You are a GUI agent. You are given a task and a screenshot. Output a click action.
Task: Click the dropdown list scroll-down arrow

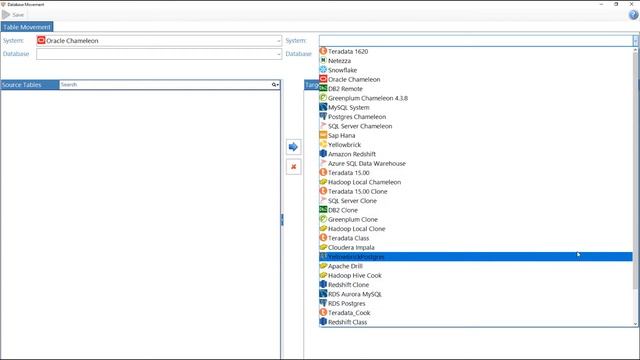pos(636,324)
